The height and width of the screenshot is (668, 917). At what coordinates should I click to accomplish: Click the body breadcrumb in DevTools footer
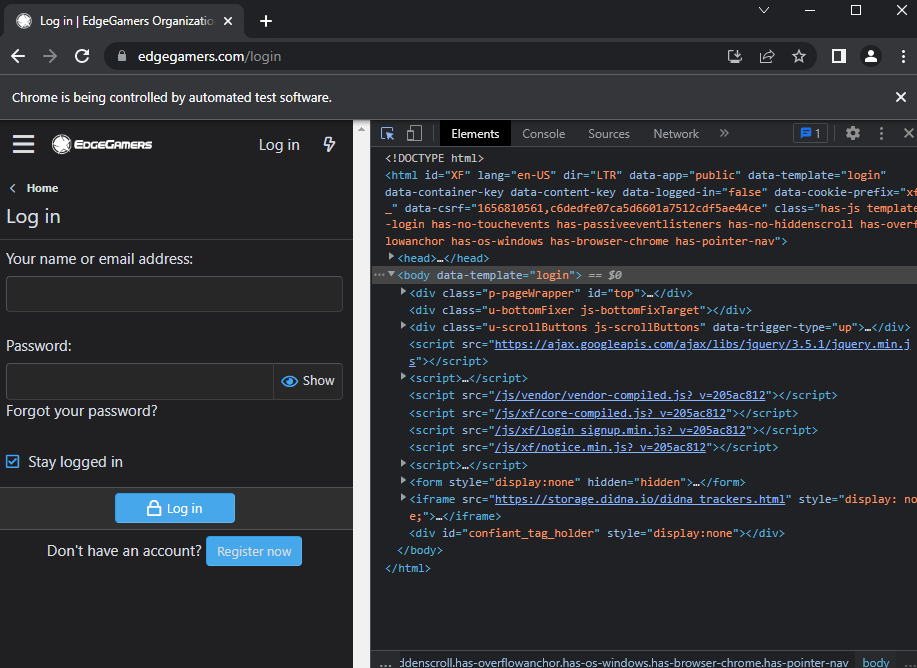point(875,662)
